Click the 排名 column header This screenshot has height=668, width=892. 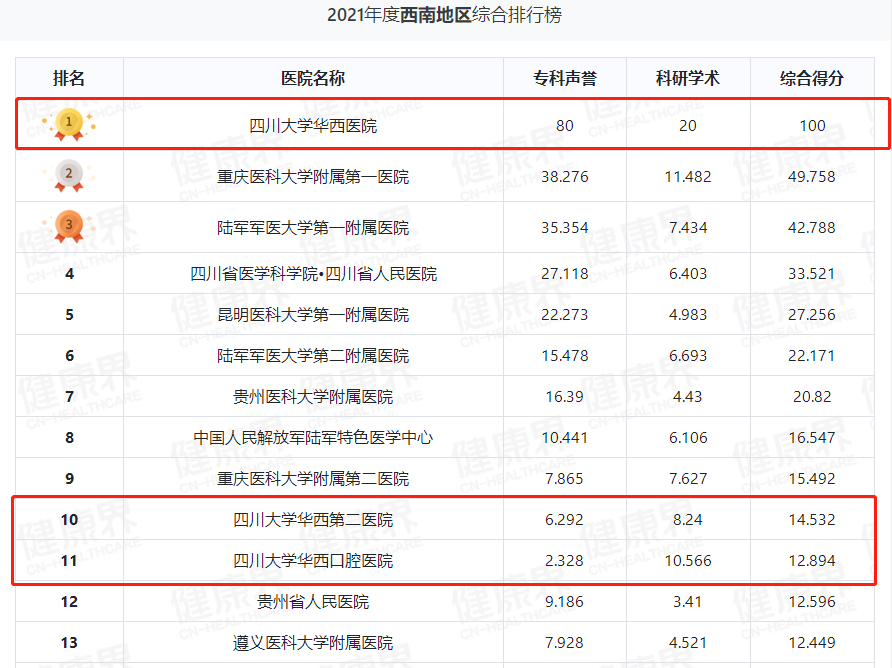[69, 78]
